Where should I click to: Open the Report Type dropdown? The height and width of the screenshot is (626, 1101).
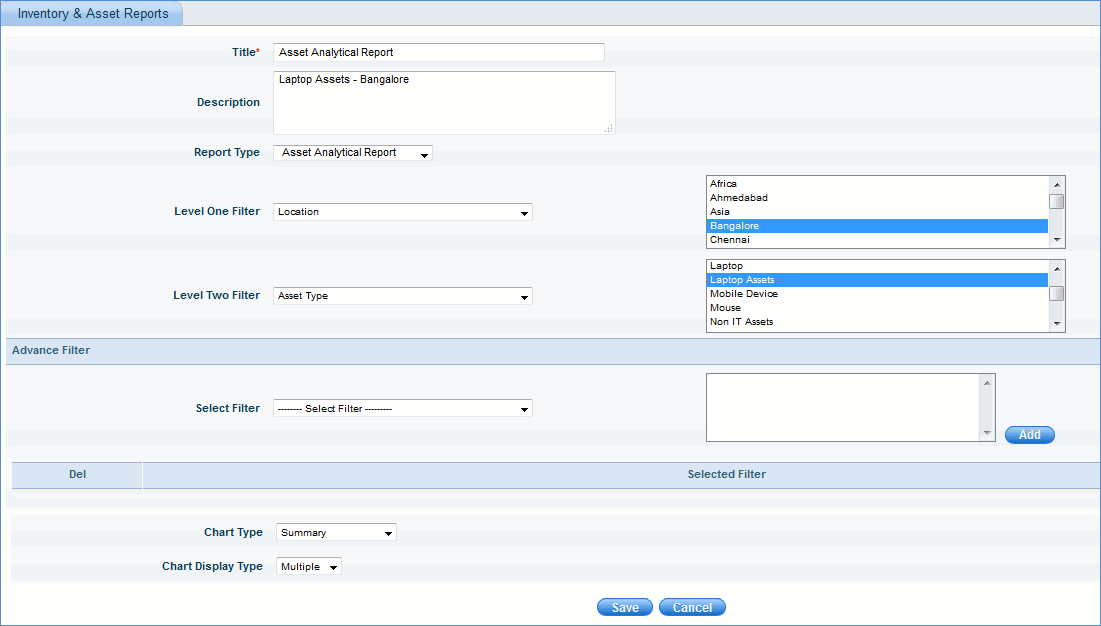[353, 153]
